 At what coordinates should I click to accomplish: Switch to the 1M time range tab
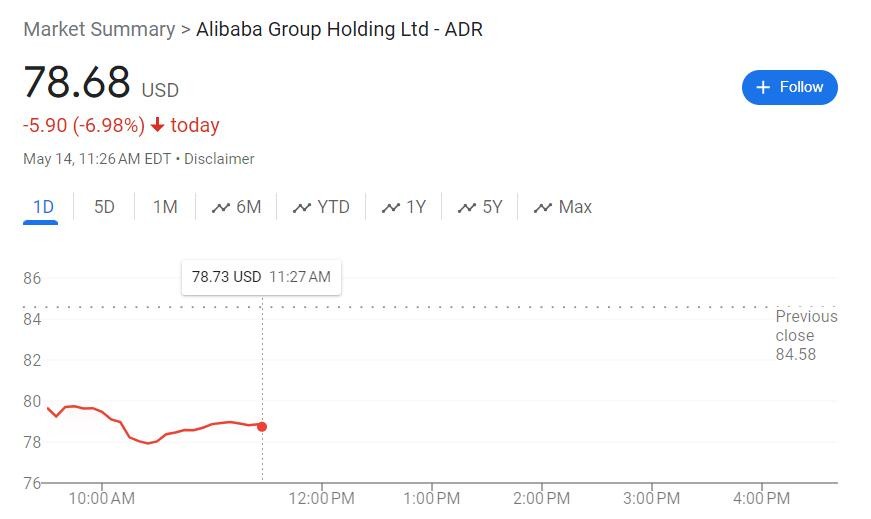pyautogui.click(x=165, y=207)
